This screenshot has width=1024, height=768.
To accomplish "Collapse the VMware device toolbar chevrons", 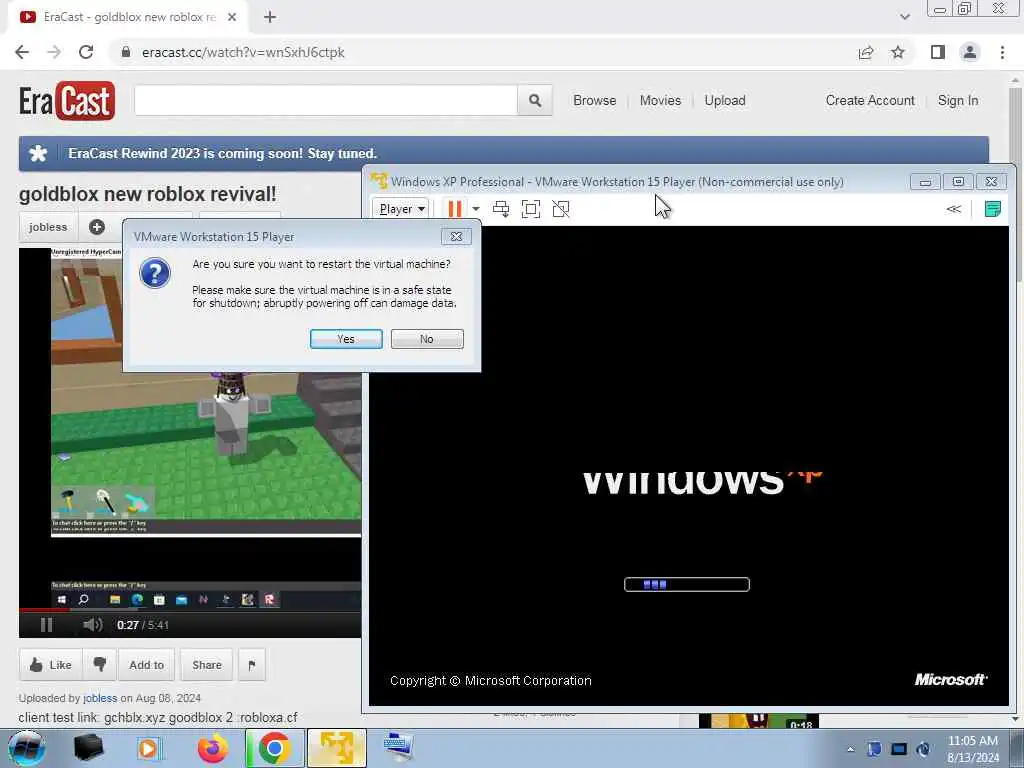I will [953, 209].
